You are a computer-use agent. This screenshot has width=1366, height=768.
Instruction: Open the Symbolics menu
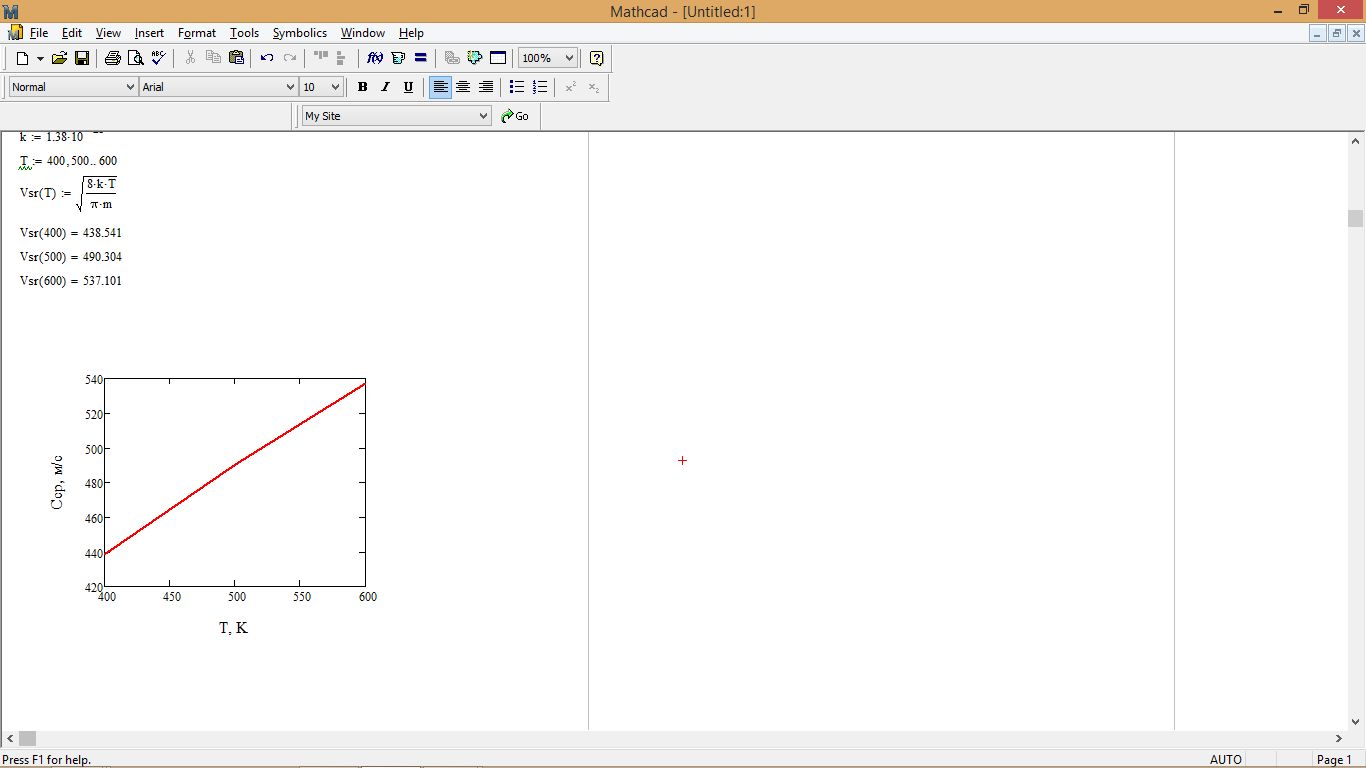[x=300, y=33]
